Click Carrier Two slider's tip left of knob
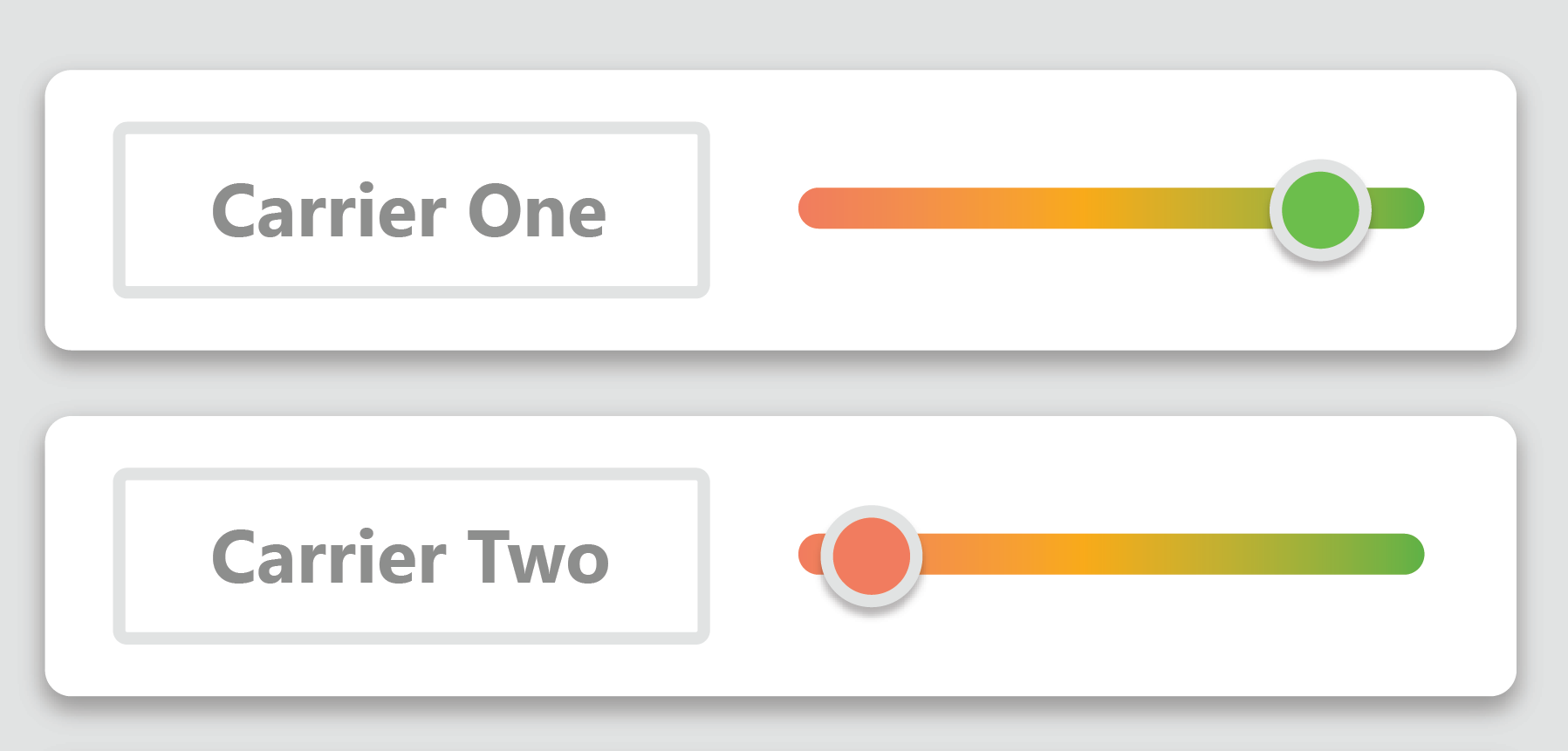Screen dimensions: 1568x751 click(x=810, y=555)
